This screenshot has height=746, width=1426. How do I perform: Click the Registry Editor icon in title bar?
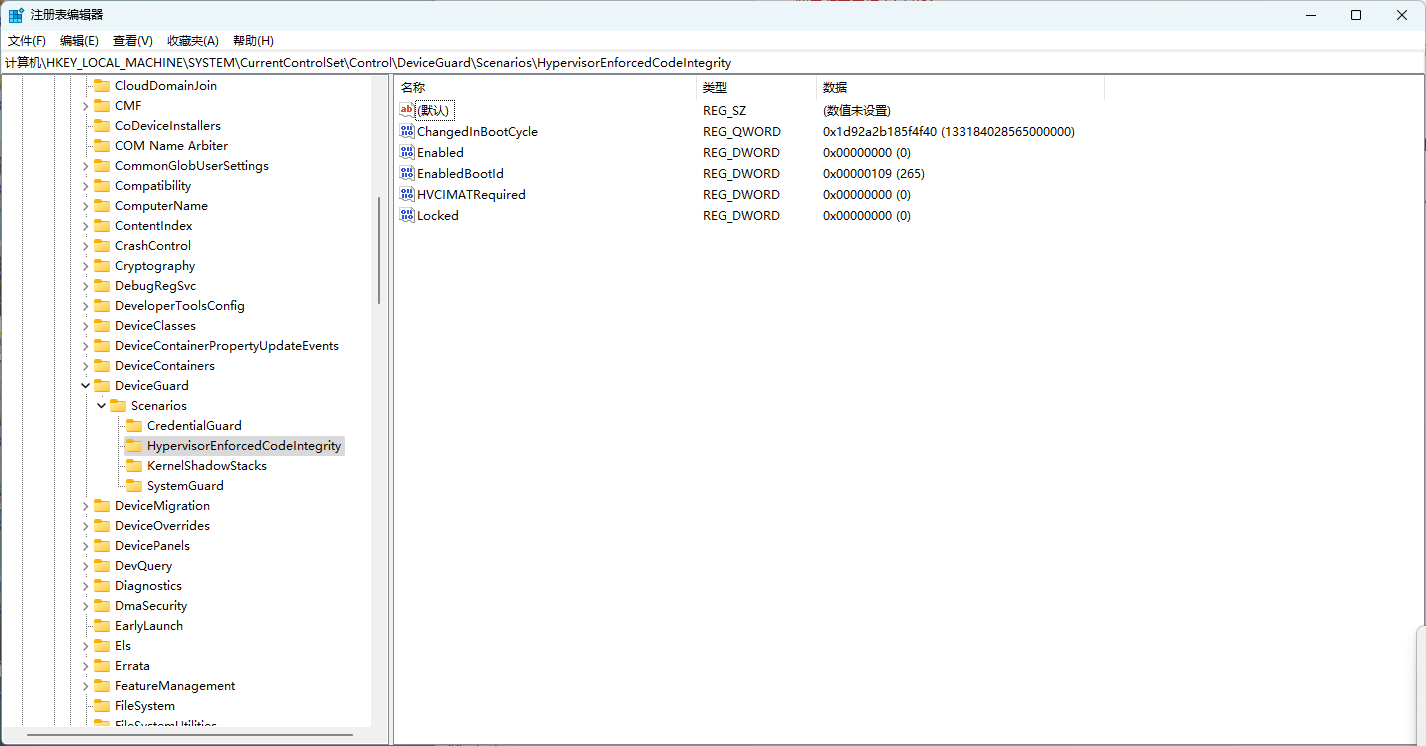[17, 15]
